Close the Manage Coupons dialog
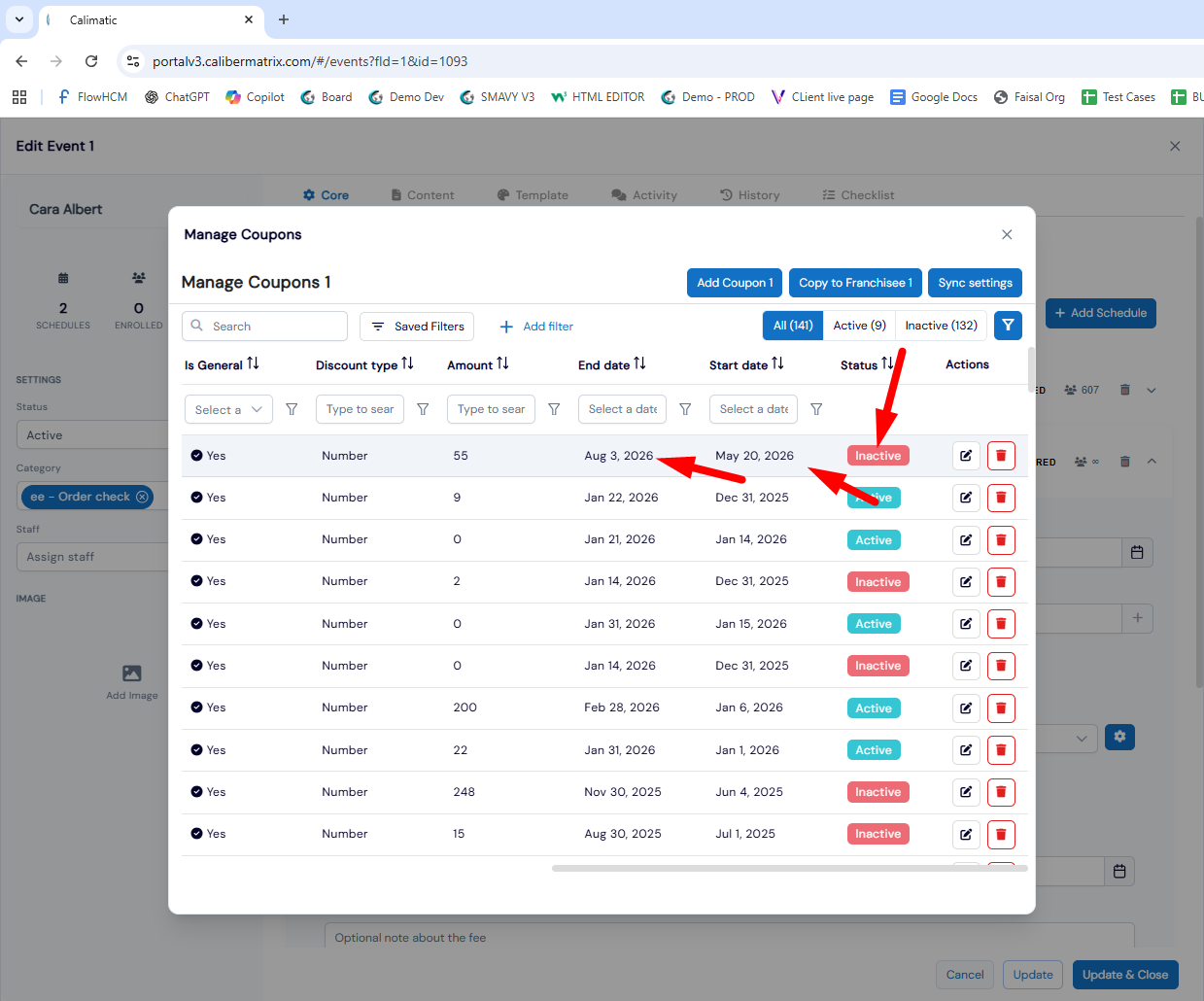 [x=1007, y=234]
